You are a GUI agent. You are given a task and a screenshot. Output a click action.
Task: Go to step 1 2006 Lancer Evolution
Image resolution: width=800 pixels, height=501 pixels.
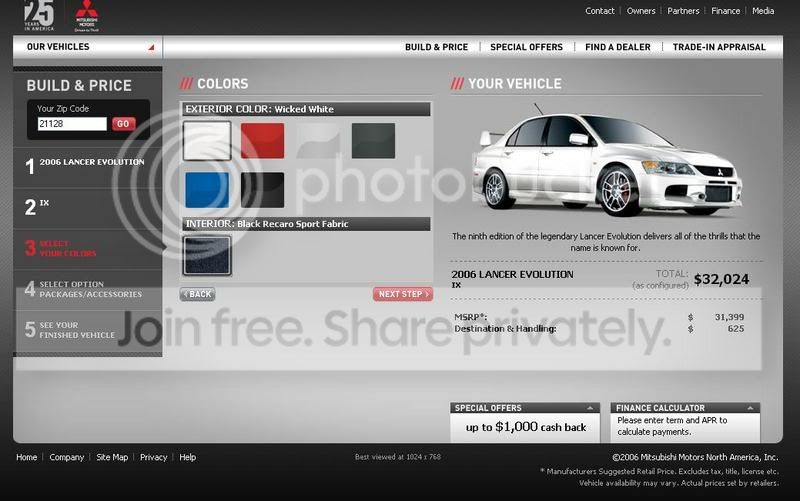pos(88,167)
